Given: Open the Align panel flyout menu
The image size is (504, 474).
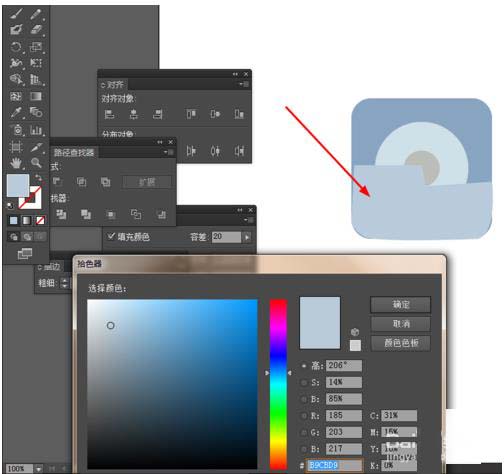Looking at the screenshot, I should click(244, 84).
